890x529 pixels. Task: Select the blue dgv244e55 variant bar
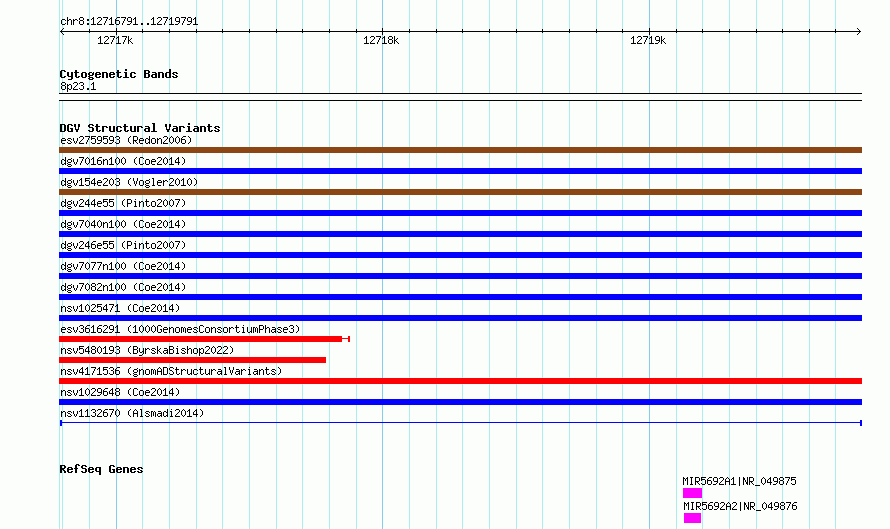[460, 213]
